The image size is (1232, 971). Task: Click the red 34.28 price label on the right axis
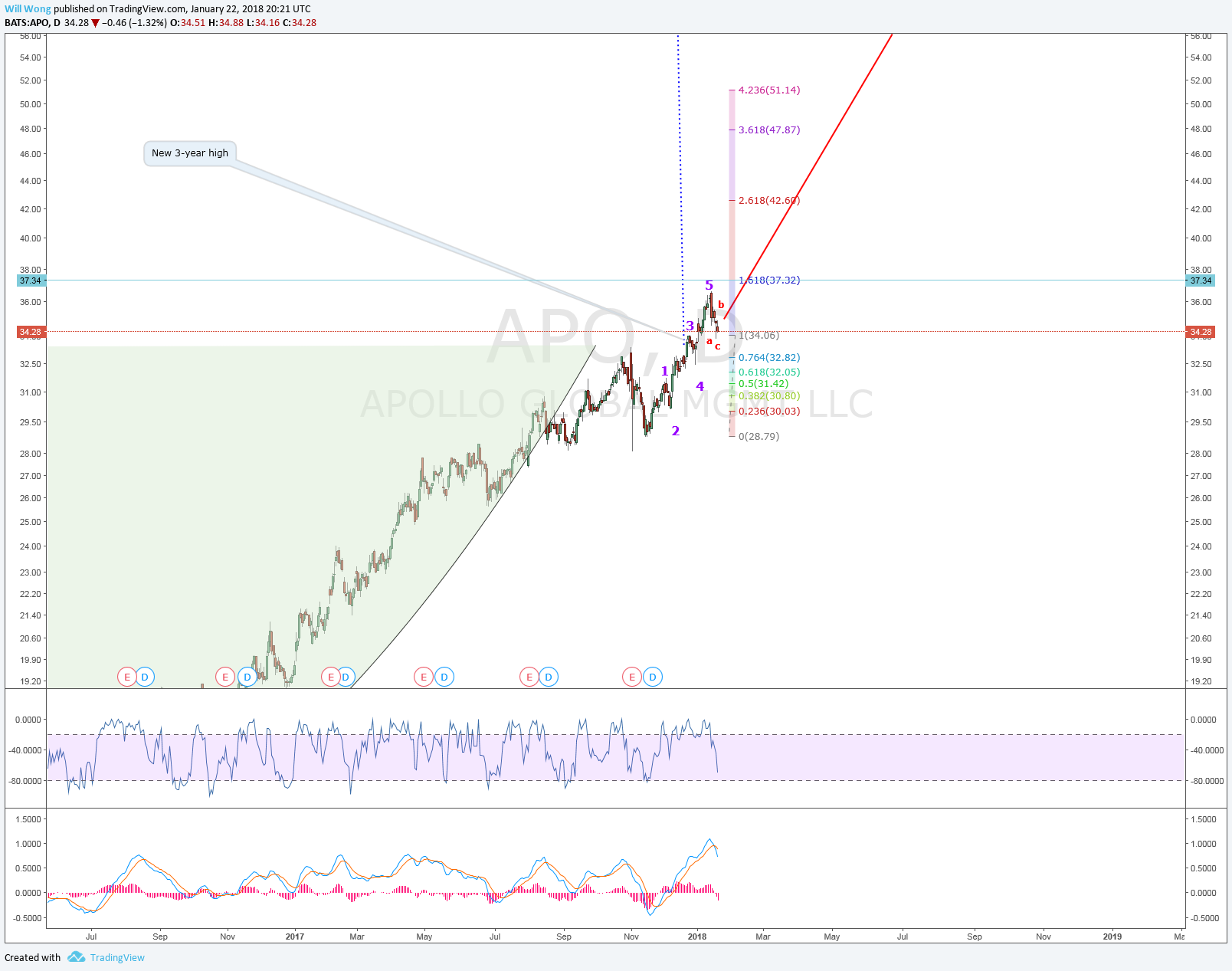(1201, 332)
